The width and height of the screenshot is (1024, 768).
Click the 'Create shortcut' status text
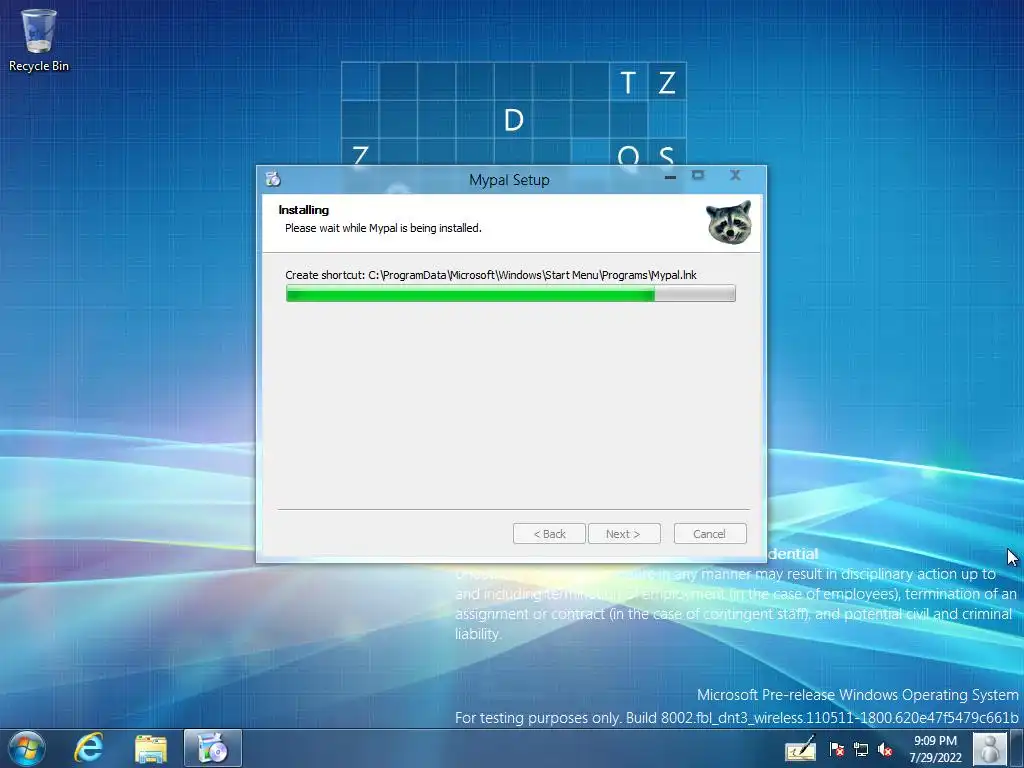(x=490, y=275)
